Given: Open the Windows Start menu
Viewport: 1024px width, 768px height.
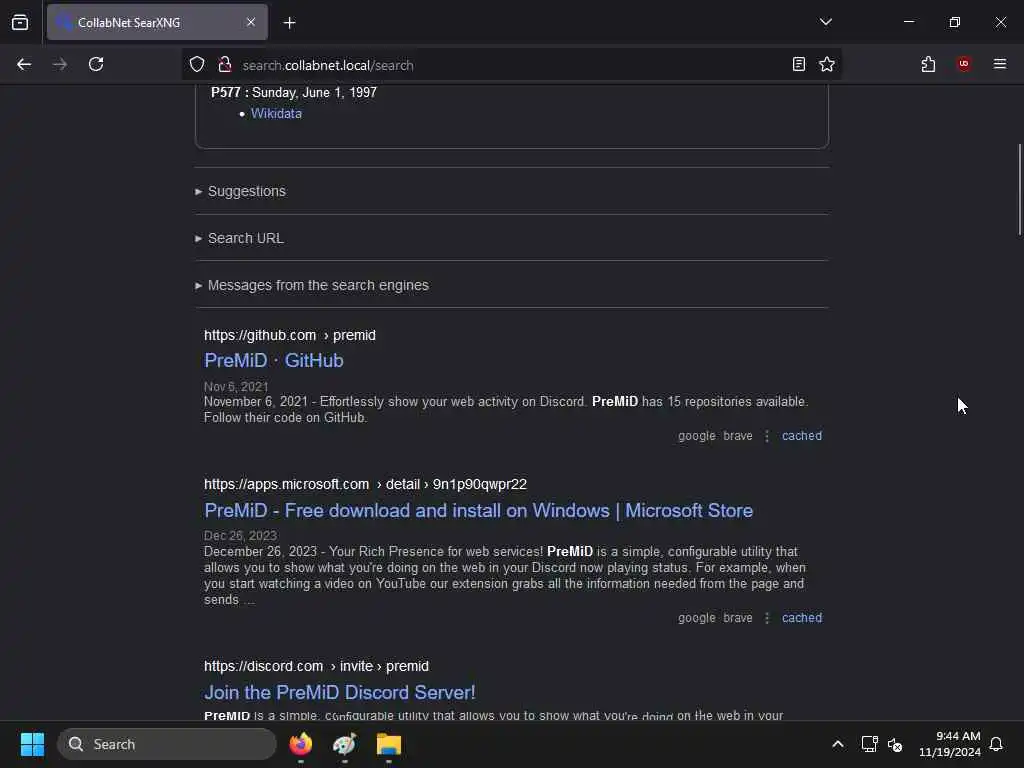Looking at the screenshot, I should [32, 744].
